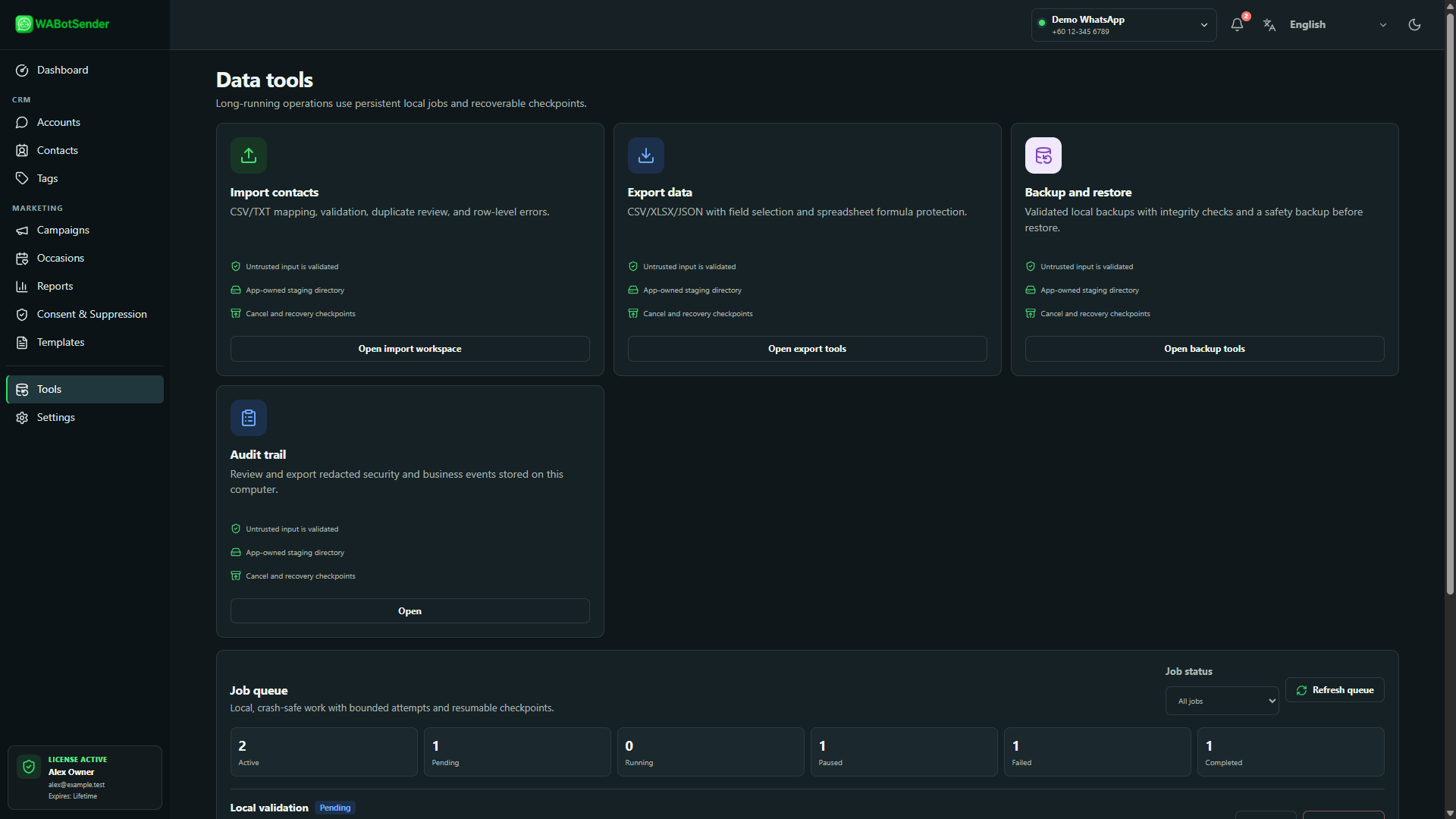
Task: Click the Audit trail Open button
Action: pos(409,611)
